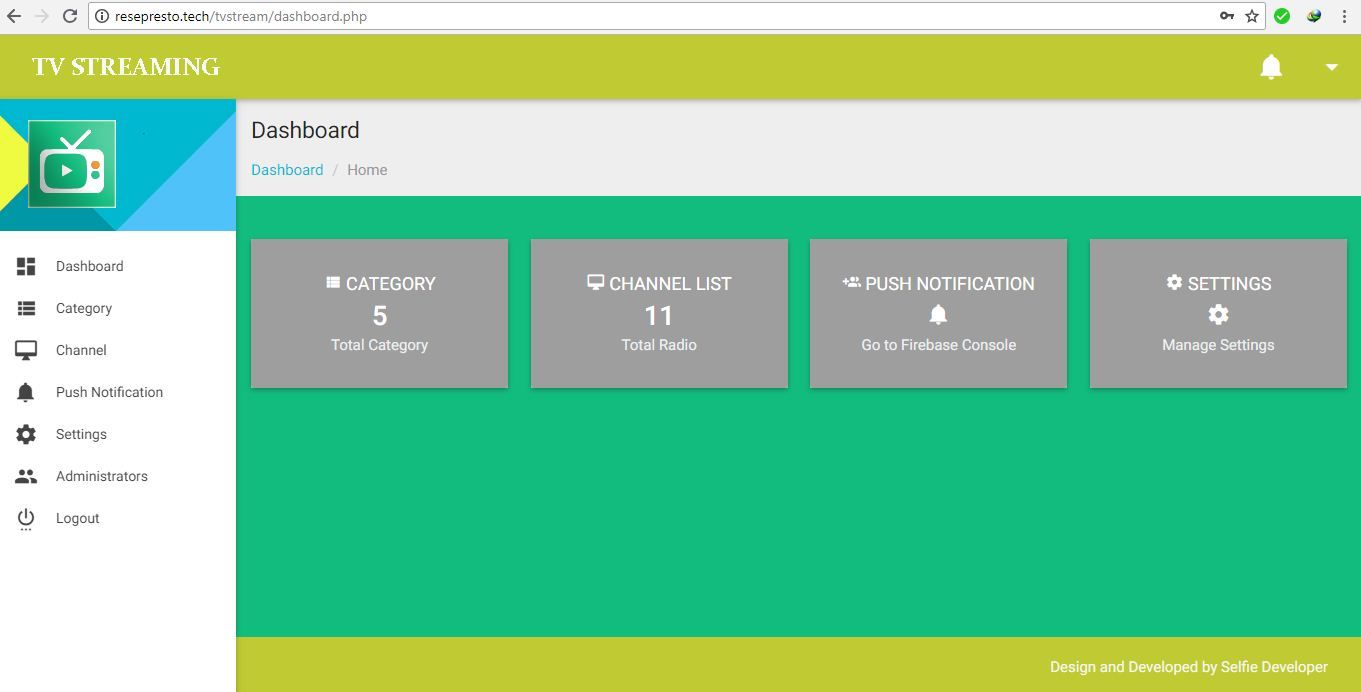Viewport: 1361px width, 692px height.
Task: Click the Category list icon in sidebar
Action: point(26,308)
